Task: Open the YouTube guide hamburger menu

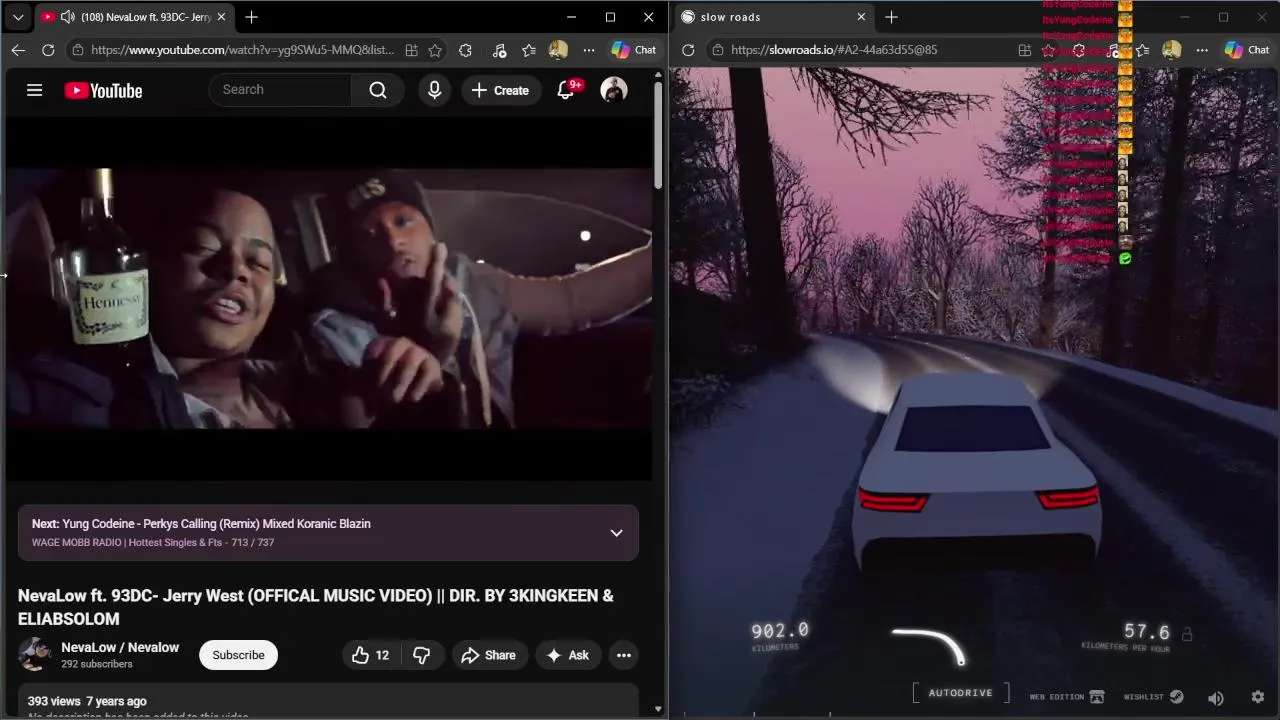Action: pos(34,90)
